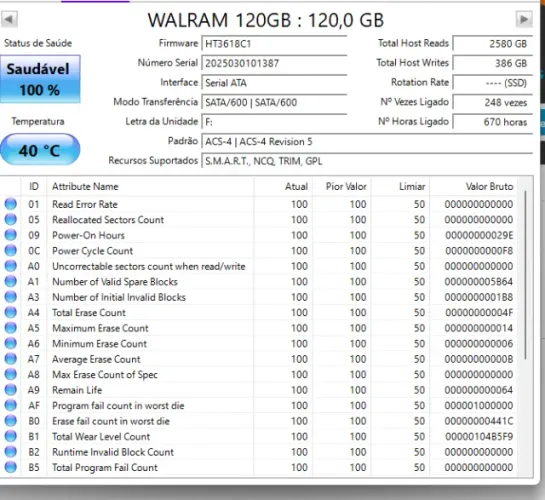Click the SATA/600 transfer mode field
This screenshot has width=545, height=500.
click(274, 103)
